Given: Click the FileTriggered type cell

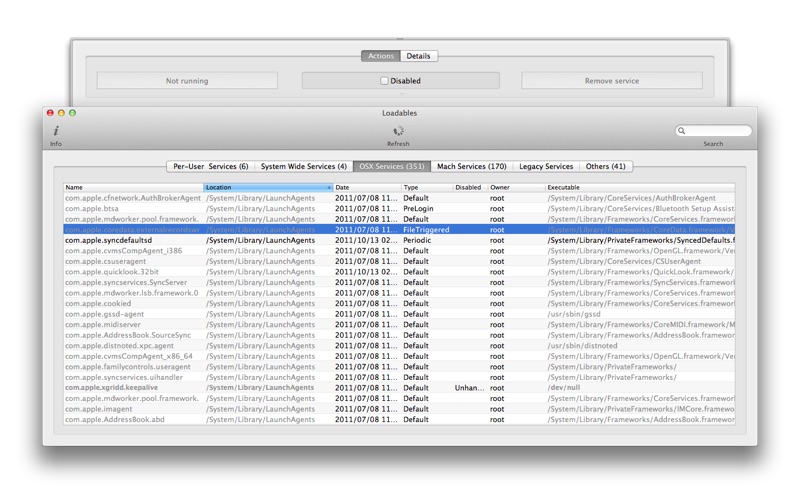Looking at the screenshot, I should [427, 230].
